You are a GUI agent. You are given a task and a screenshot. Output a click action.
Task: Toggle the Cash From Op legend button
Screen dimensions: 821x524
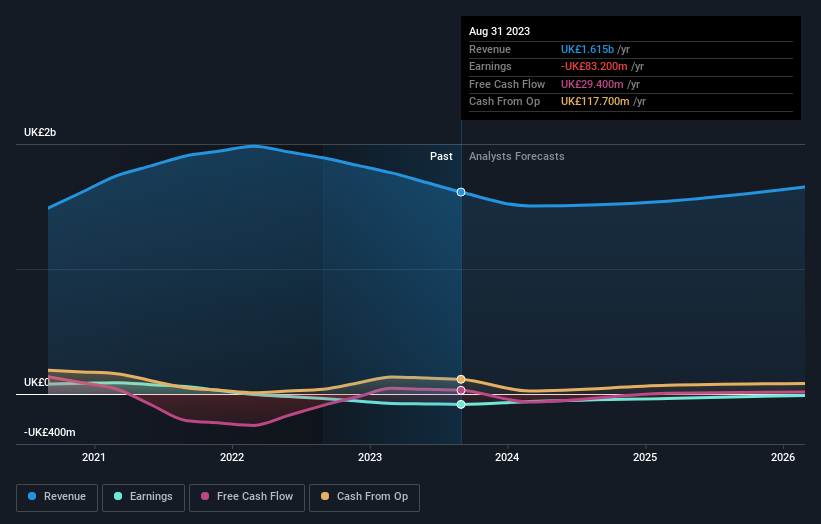coord(364,497)
